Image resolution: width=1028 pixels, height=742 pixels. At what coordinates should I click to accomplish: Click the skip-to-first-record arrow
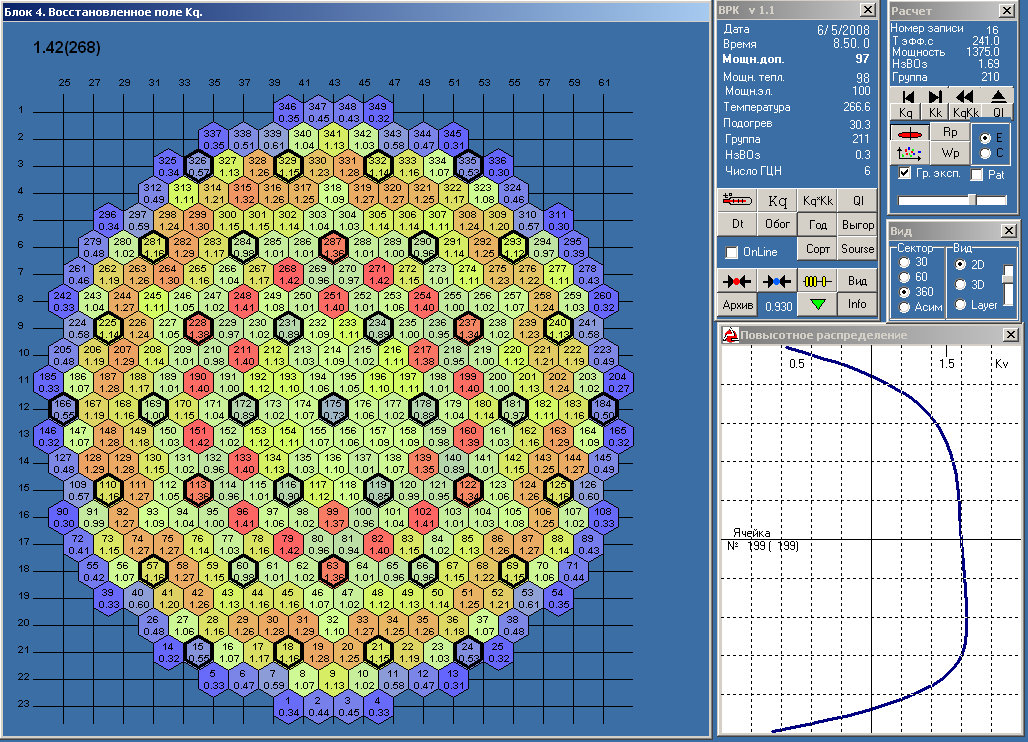point(907,96)
